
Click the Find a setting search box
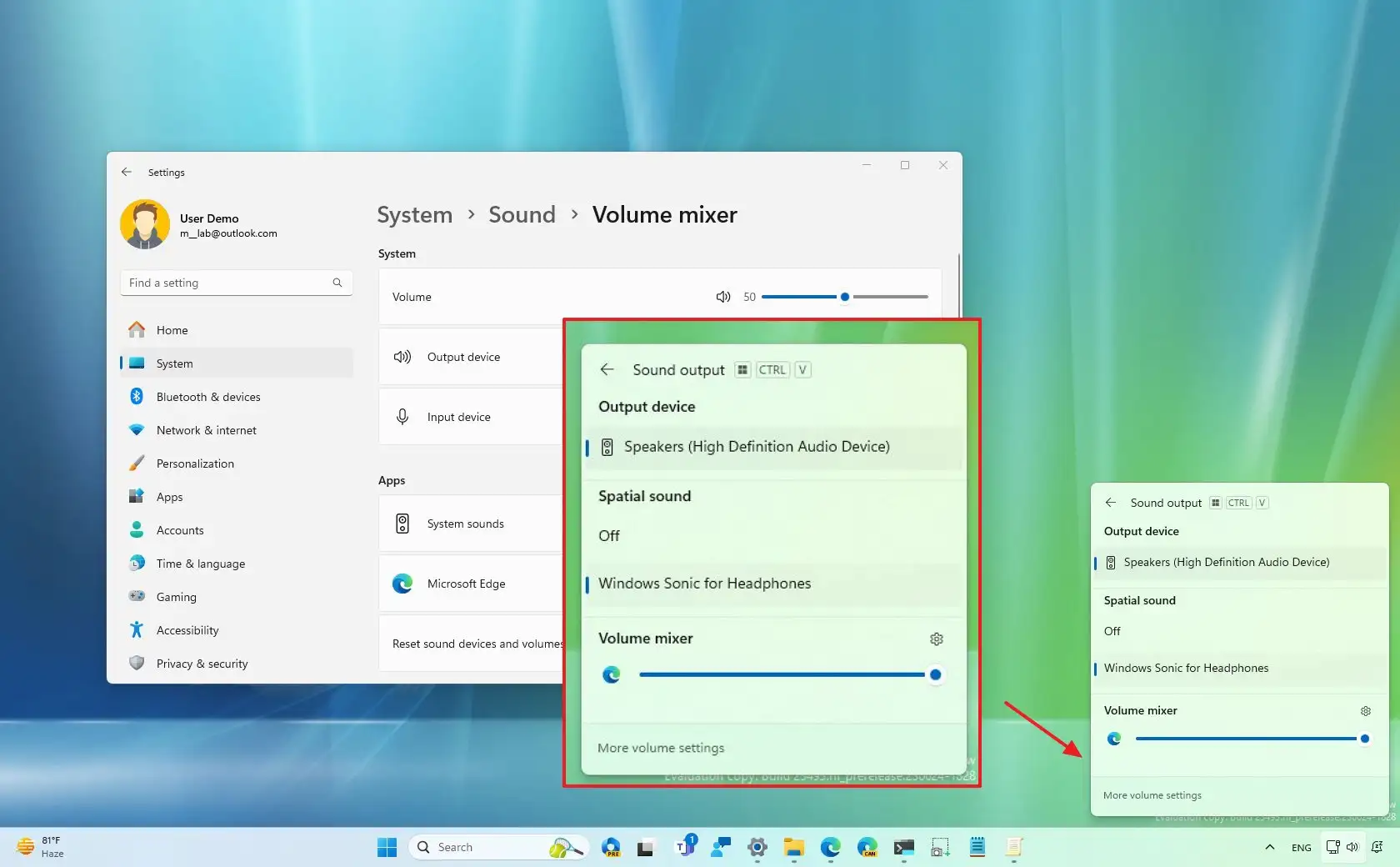[237, 283]
